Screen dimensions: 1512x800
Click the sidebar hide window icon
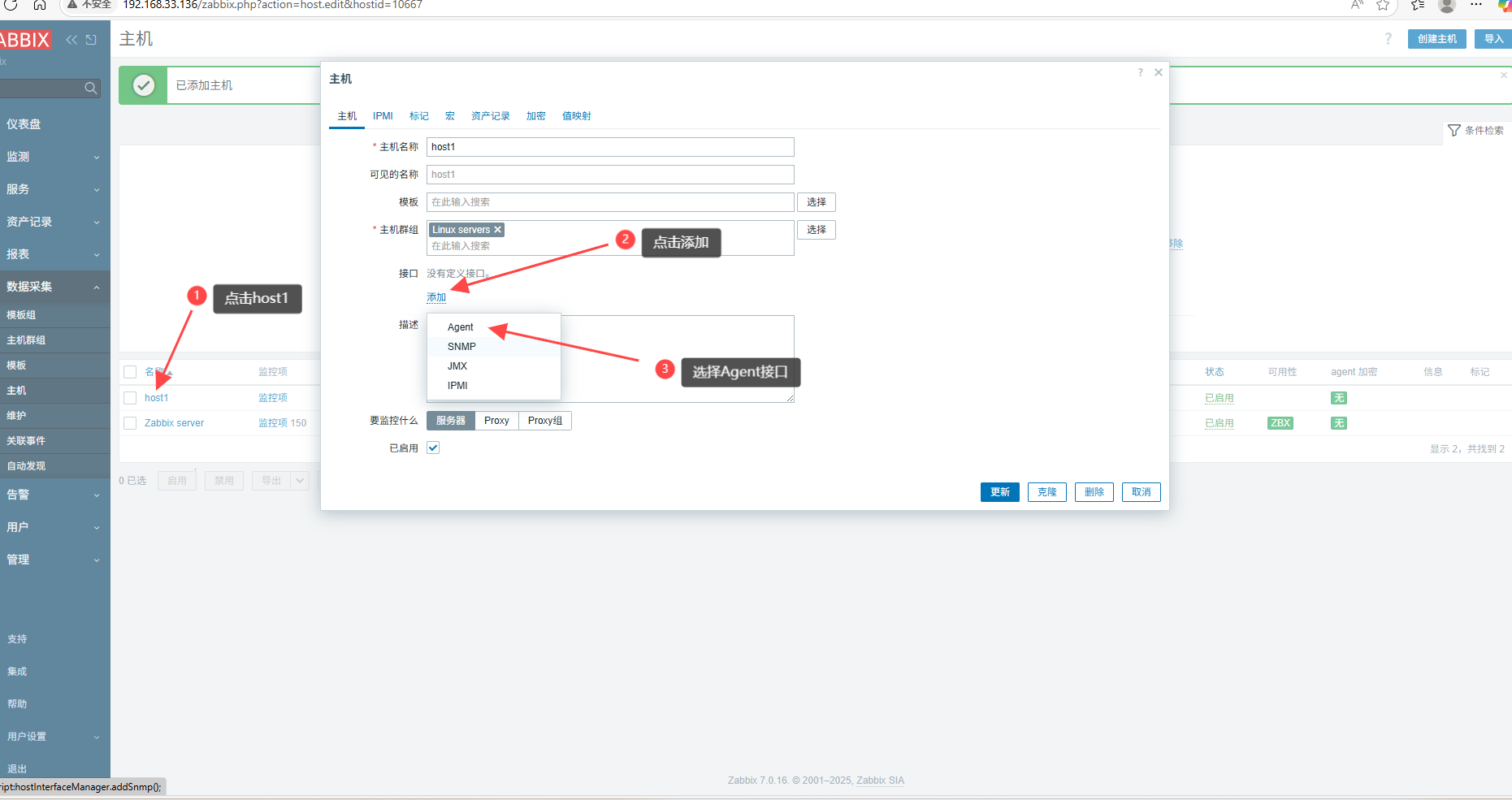pos(91,40)
